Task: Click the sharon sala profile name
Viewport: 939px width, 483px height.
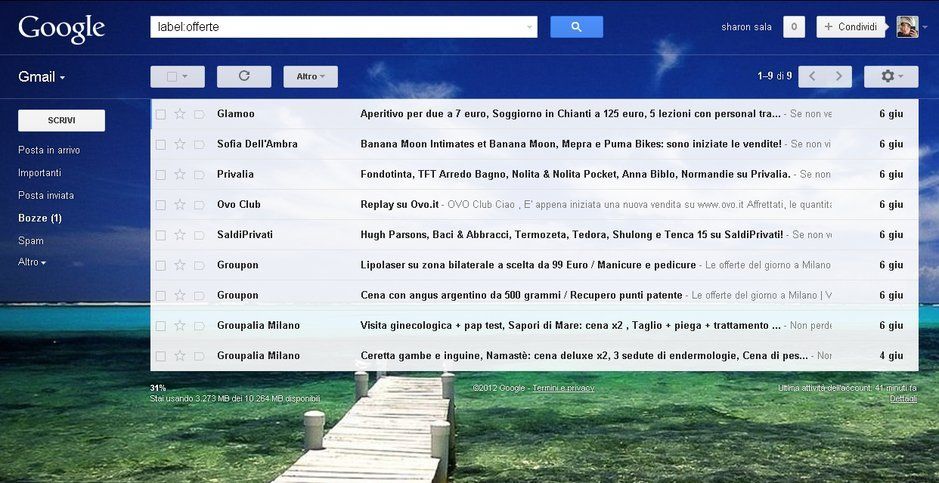Action: pyautogui.click(x=746, y=27)
